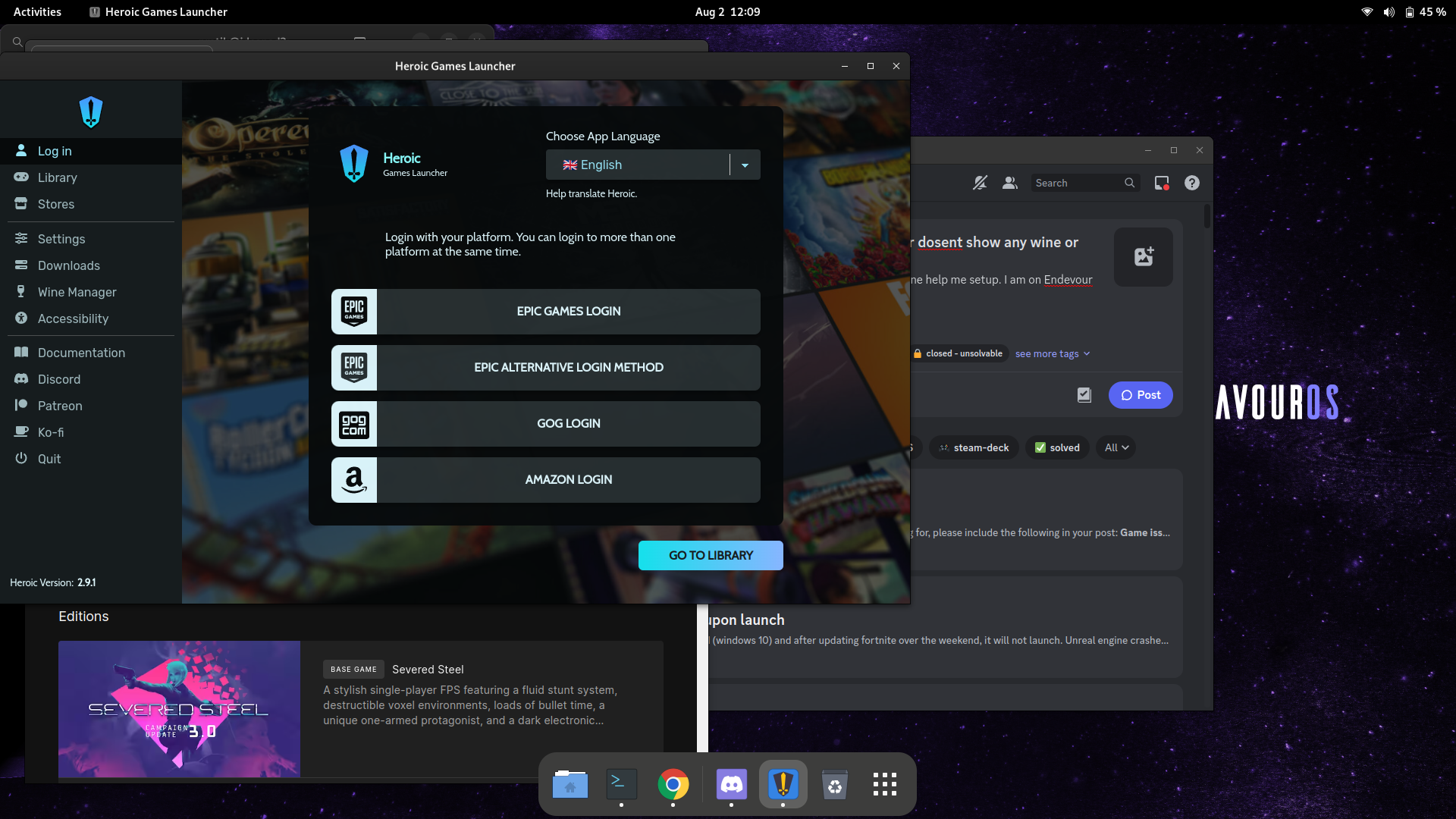Open the Discord inbox with red badge
The height and width of the screenshot is (819, 1456).
coord(1160,183)
